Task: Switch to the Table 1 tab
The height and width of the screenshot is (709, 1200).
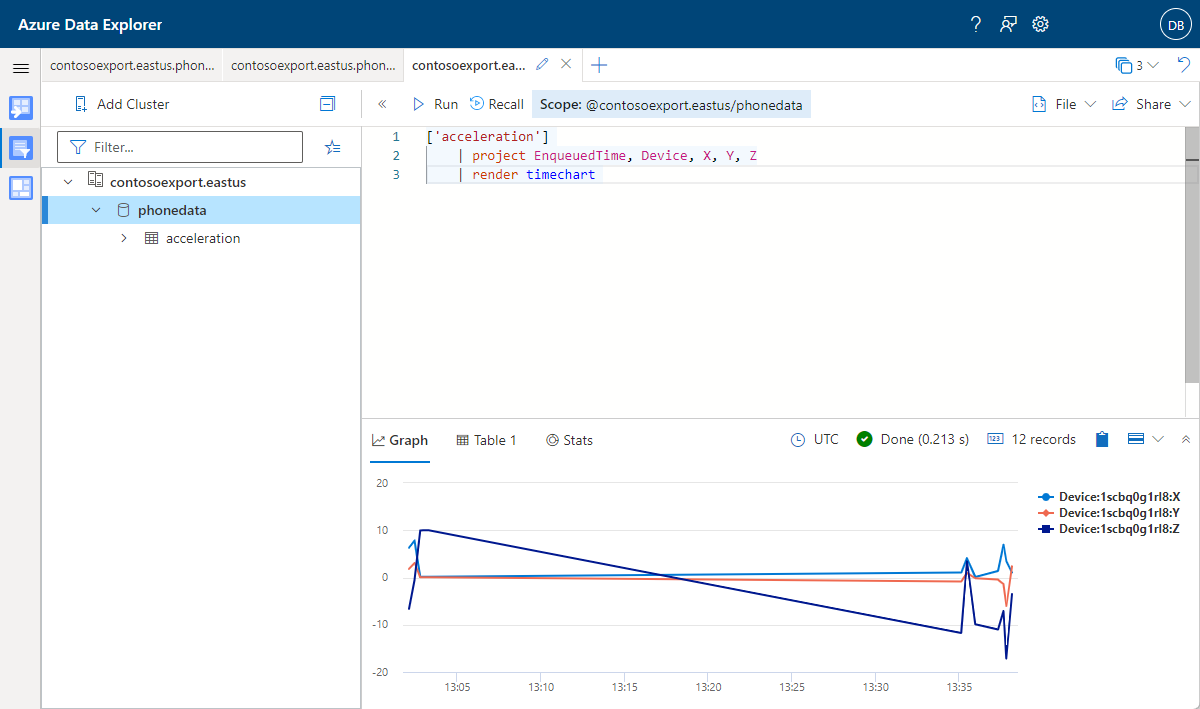Action: [x=486, y=440]
